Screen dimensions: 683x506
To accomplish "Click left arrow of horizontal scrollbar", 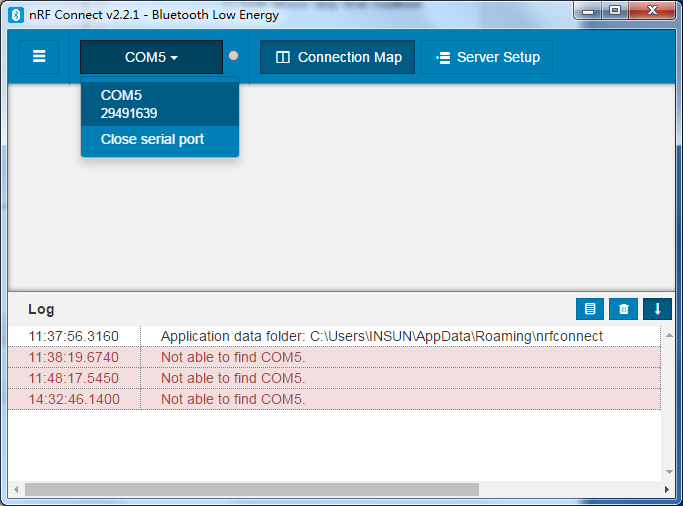I will point(16,489).
